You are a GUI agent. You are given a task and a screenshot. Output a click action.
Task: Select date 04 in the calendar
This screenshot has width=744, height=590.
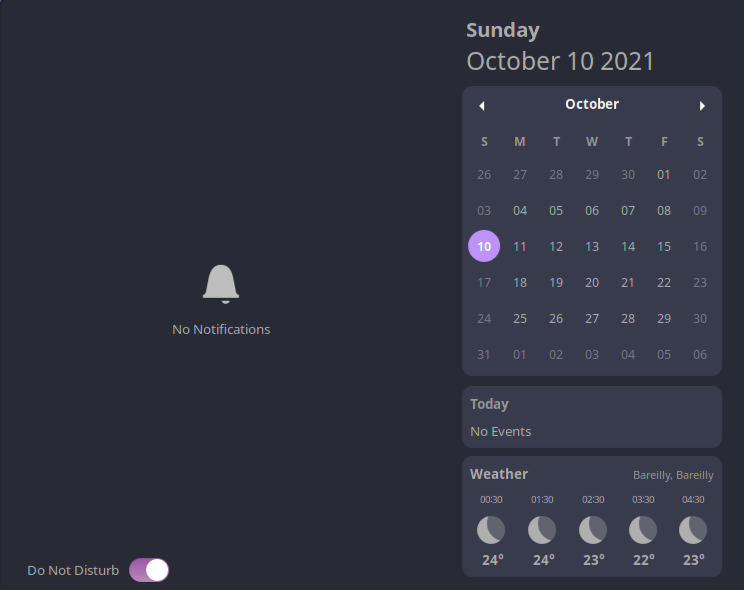tap(520, 211)
